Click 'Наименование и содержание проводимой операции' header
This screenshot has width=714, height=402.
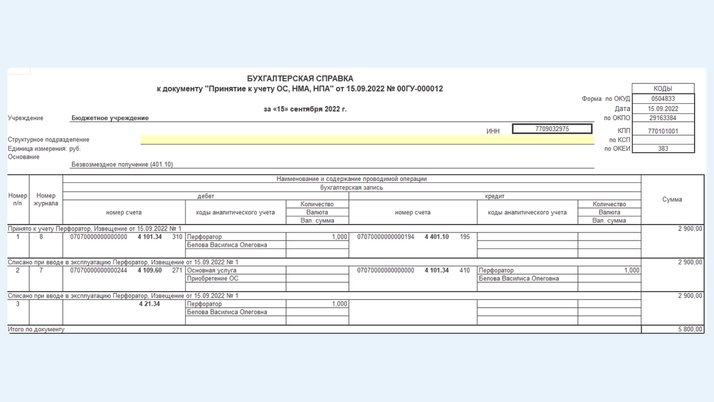pos(352,179)
